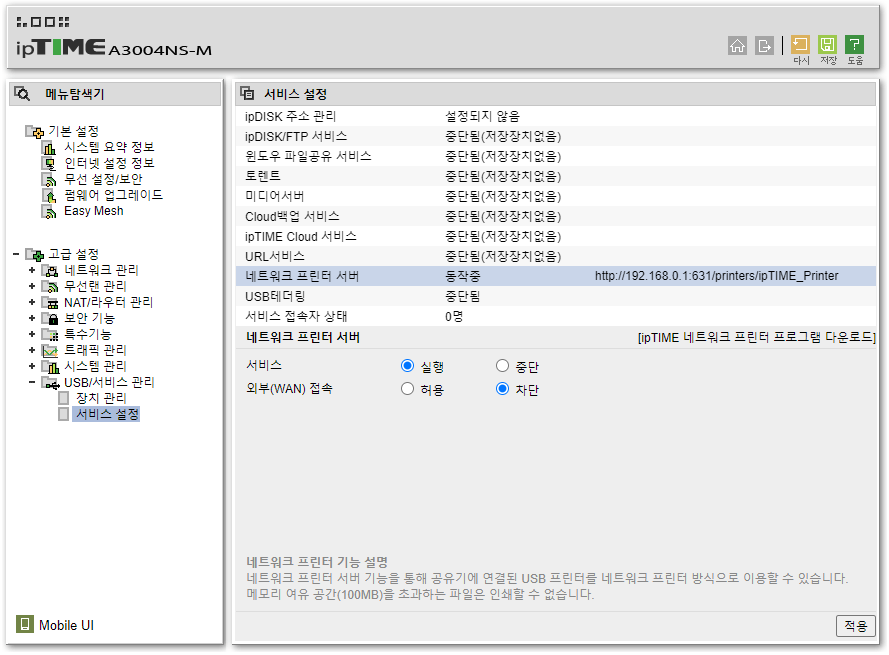Click the 고급 설정 folder icon

coord(35,255)
